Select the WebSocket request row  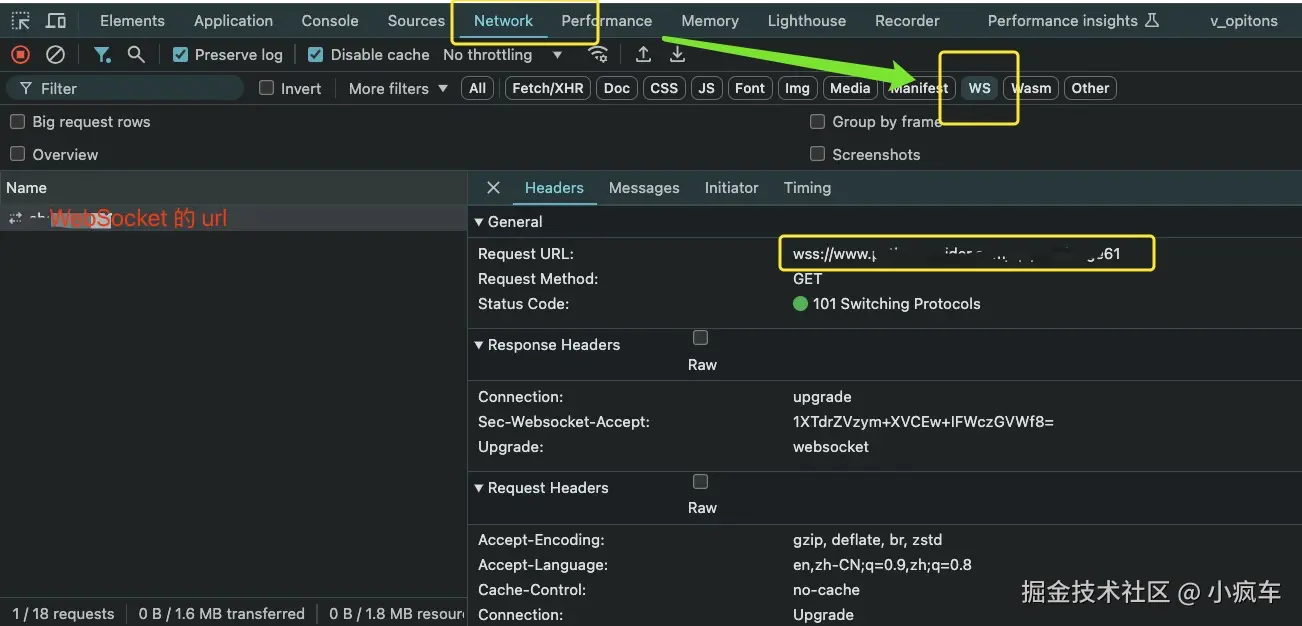(233, 218)
